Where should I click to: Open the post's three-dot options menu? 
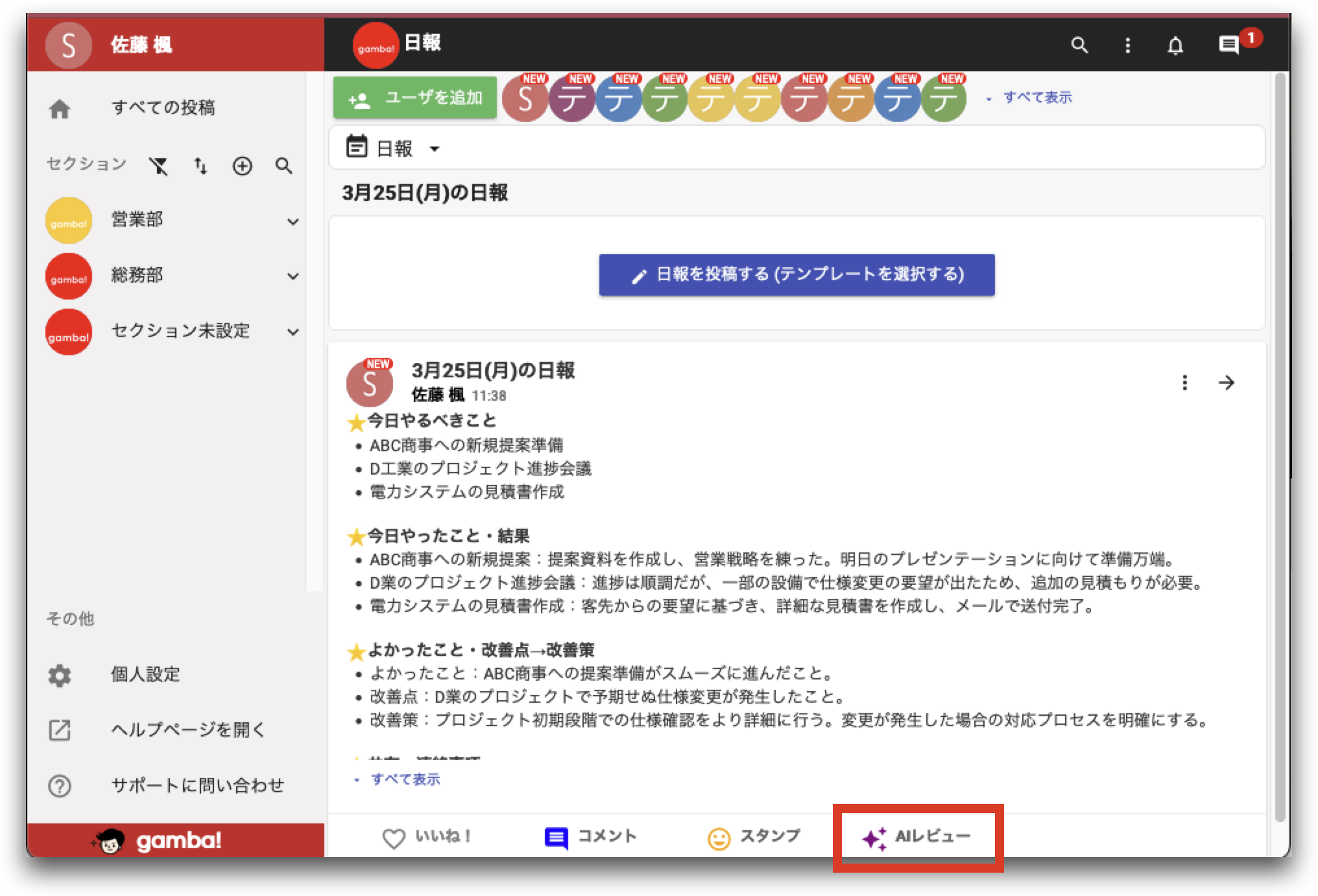coord(1184,383)
